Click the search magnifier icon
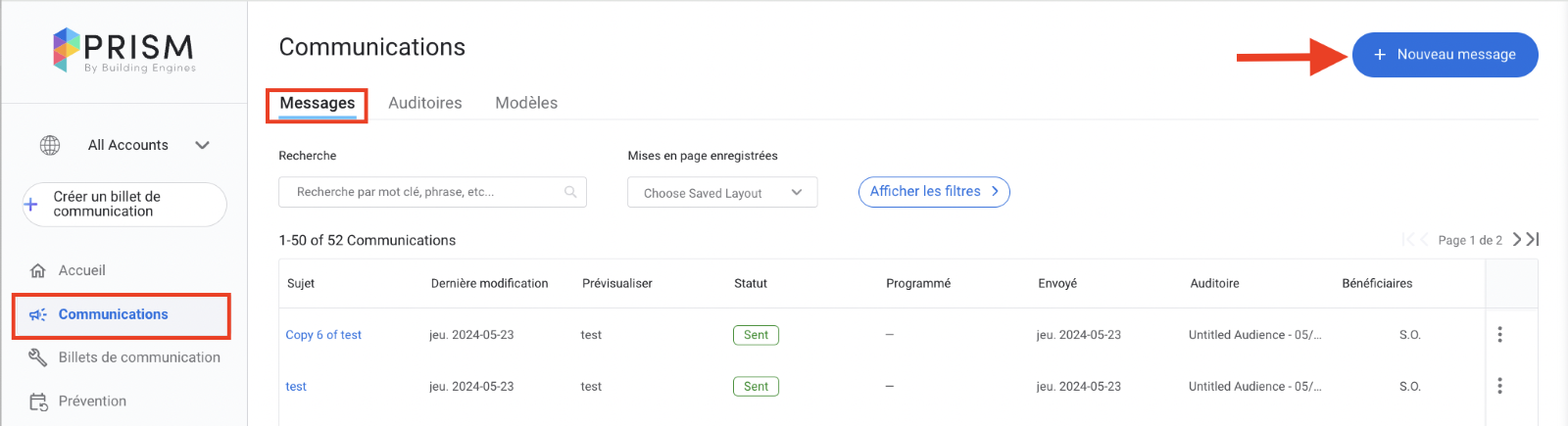This screenshot has height=426, width=1568. coord(570,192)
